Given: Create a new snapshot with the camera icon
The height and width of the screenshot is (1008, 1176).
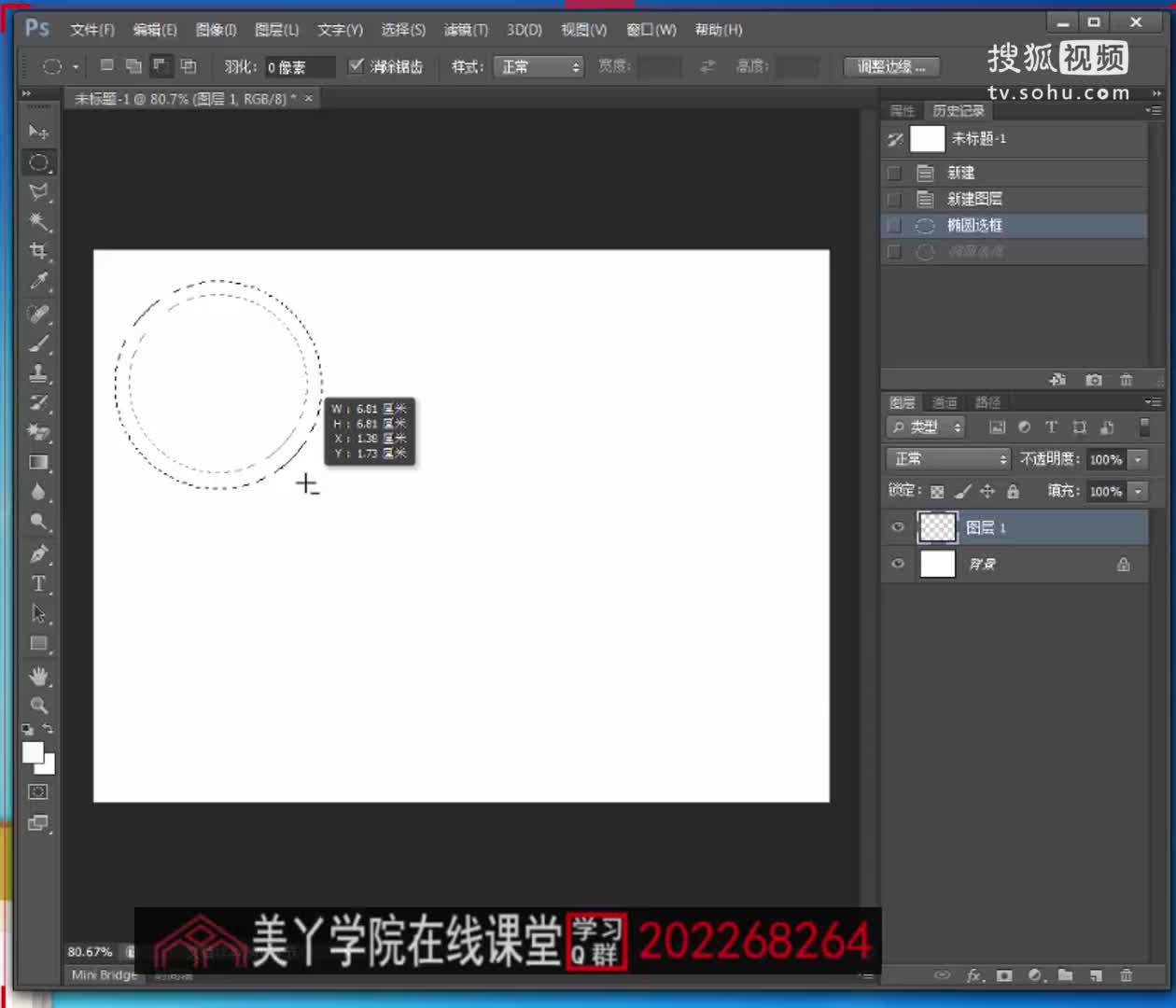Looking at the screenshot, I should (1094, 380).
